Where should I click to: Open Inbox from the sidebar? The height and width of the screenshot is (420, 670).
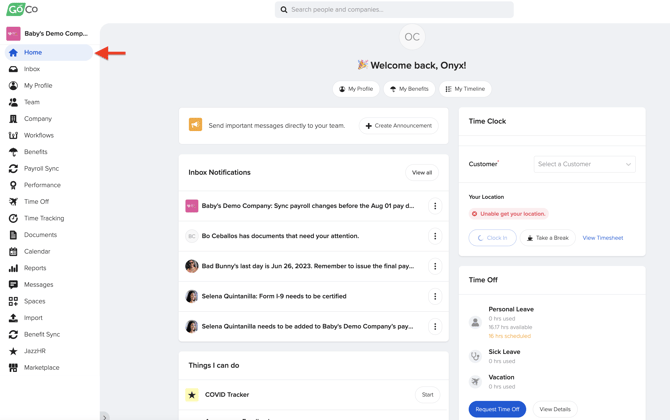coord(32,69)
